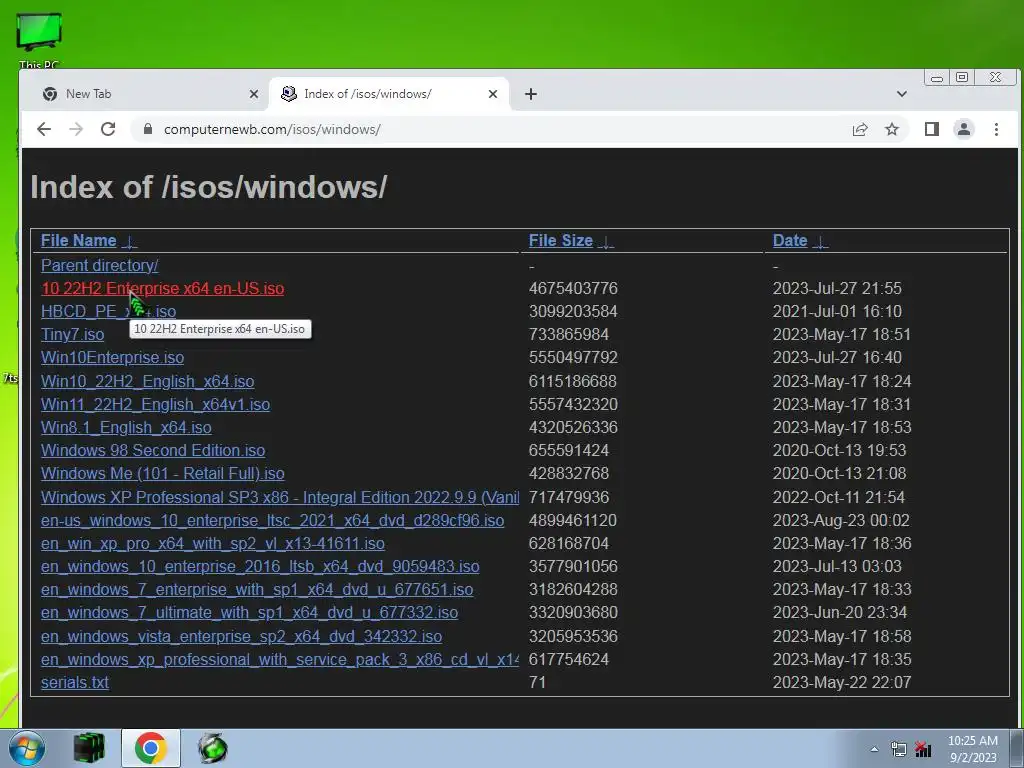Select the Index of /isos/windows/ tab
1024x768 pixels.
point(389,94)
